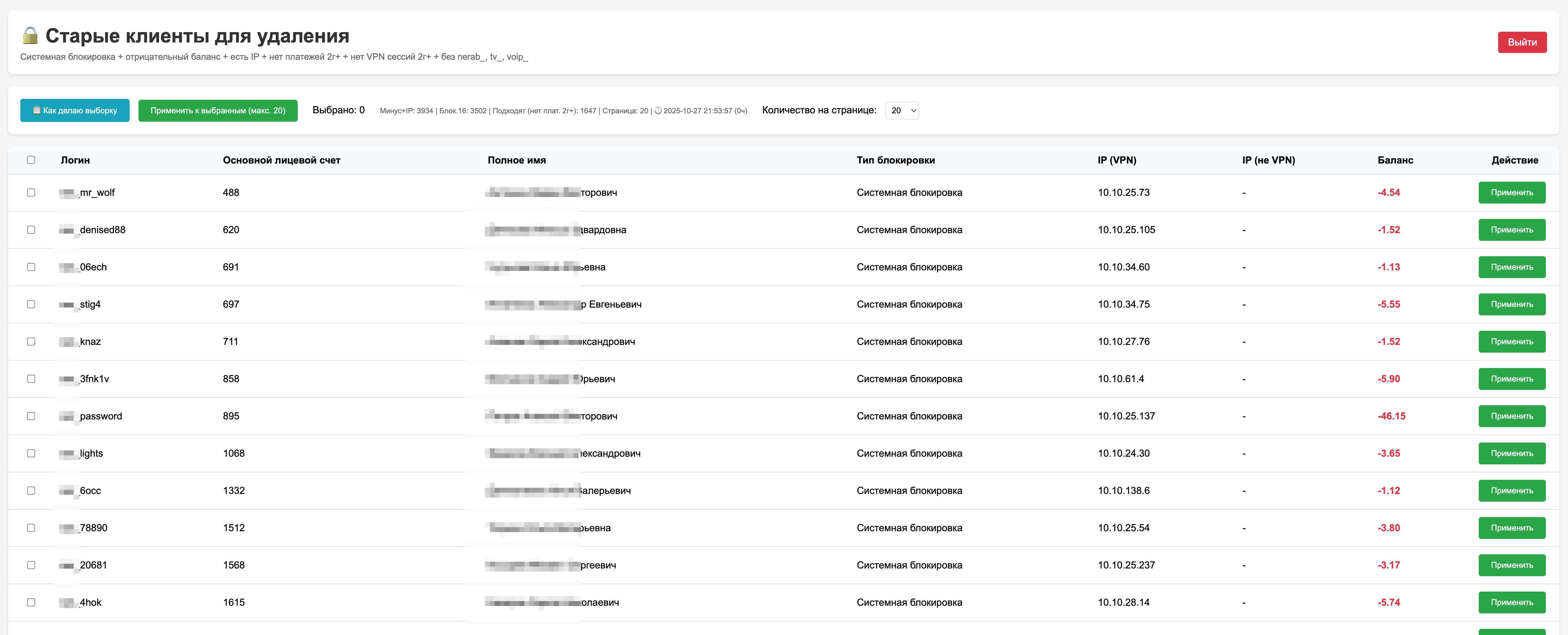
Task: Click the page title Старые клиенты для удаления
Action: tap(197, 36)
